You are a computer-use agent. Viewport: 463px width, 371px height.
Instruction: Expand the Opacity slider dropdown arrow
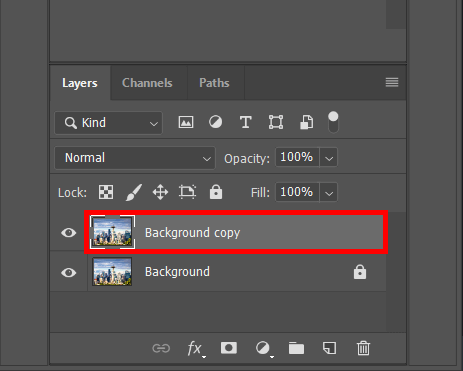(x=329, y=158)
